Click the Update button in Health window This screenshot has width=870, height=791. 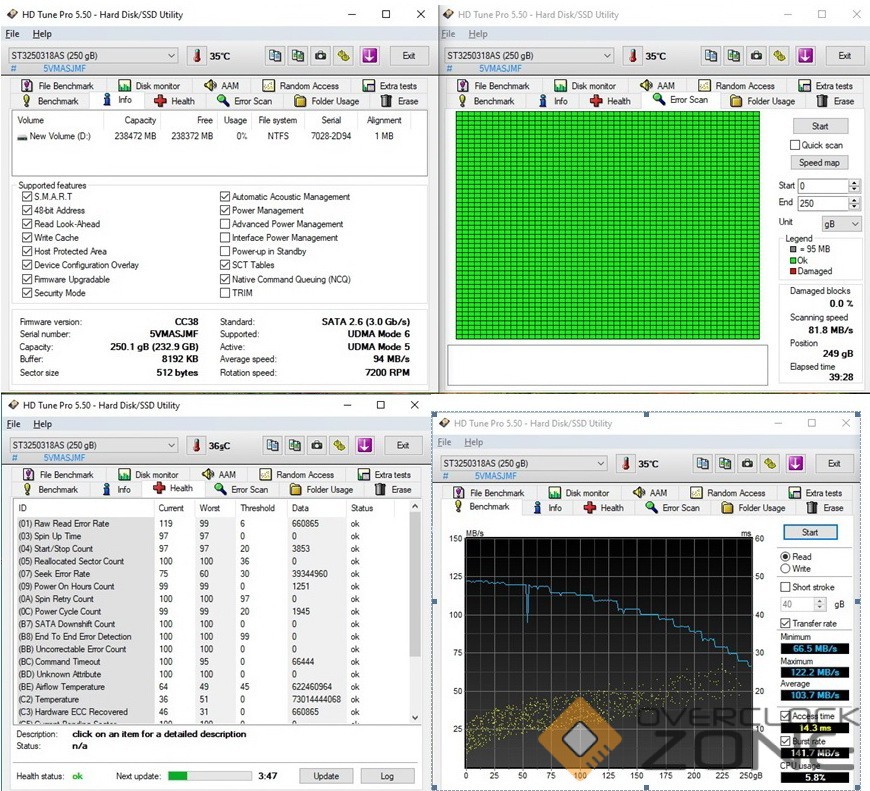[x=326, y=775]
